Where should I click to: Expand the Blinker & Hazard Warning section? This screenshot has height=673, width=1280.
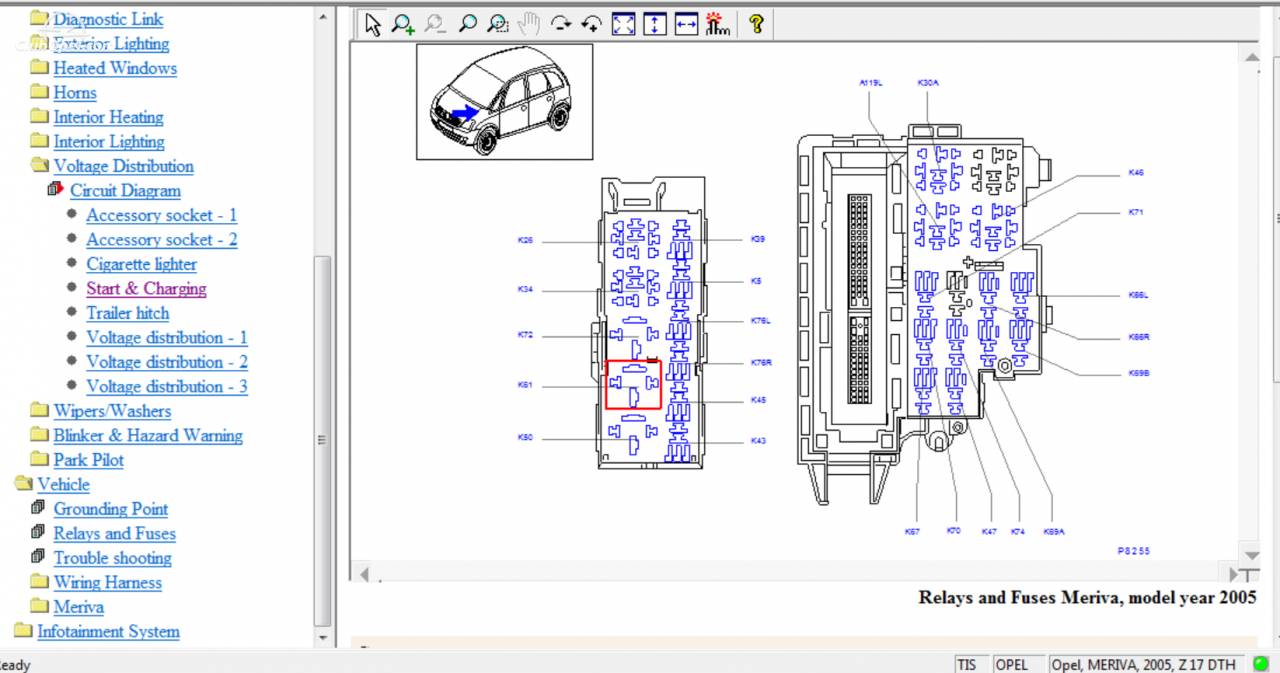[148, 435]
